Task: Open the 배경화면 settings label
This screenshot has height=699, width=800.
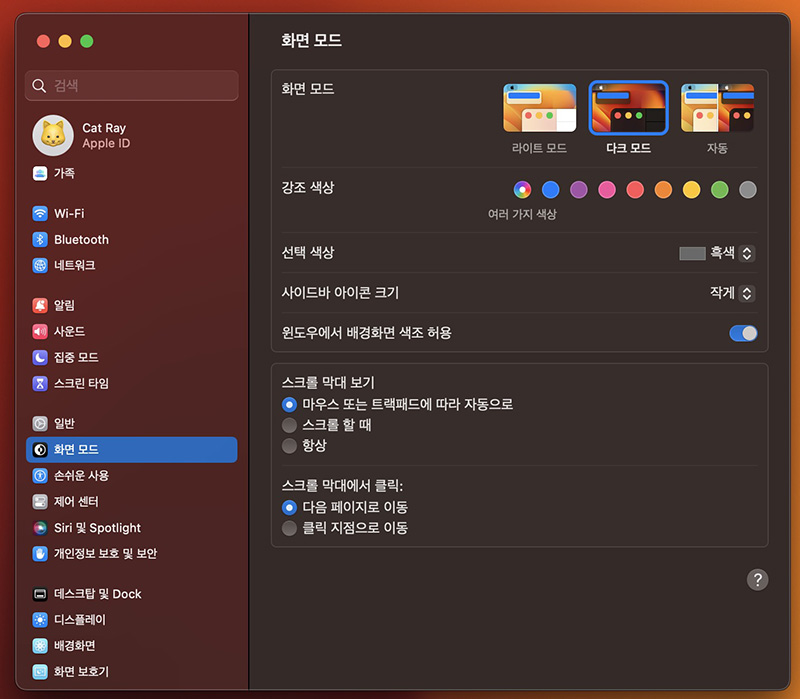Action: point(74,645)
